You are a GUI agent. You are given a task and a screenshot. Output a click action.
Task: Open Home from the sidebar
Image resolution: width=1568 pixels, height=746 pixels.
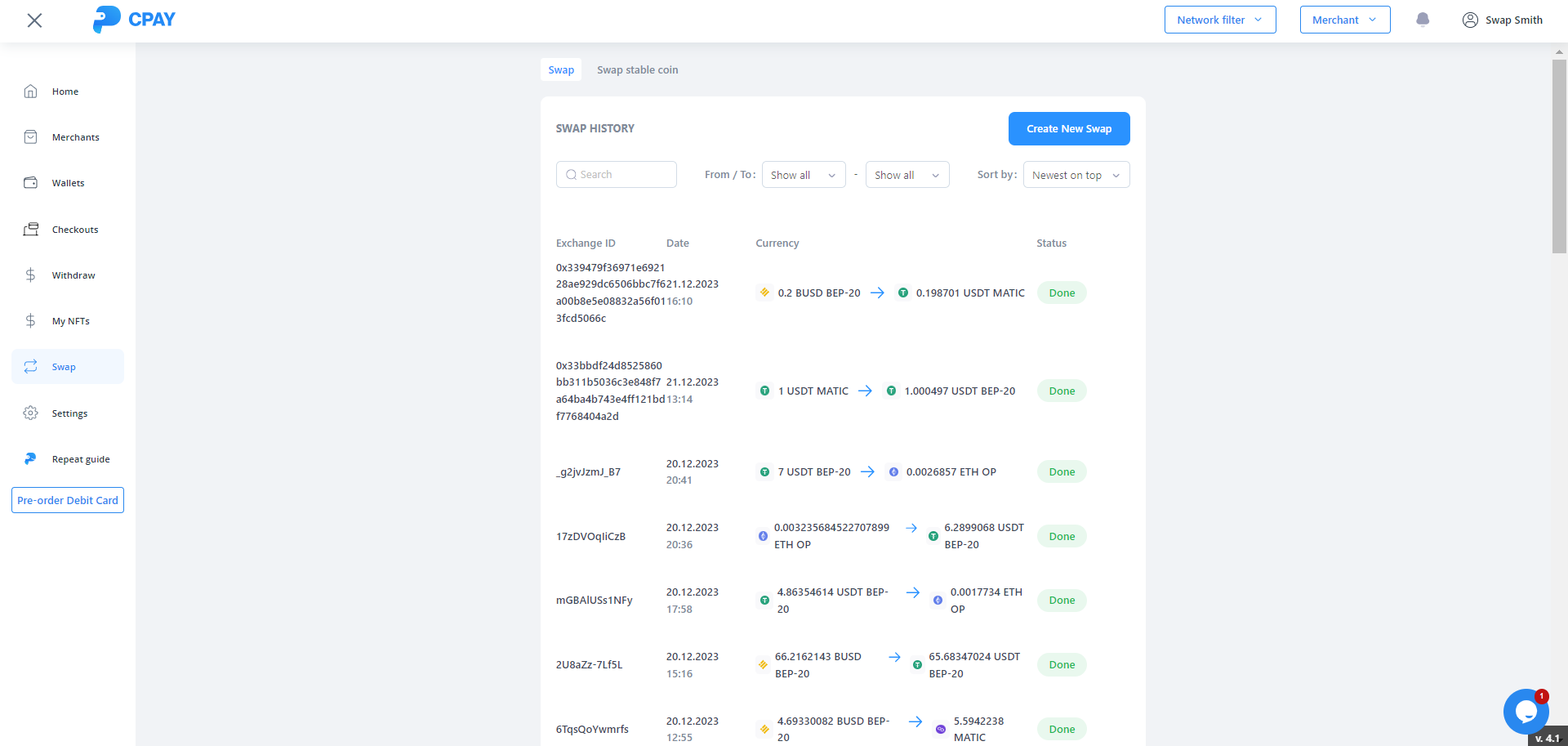pyautogui.click(x=65, y=92)
